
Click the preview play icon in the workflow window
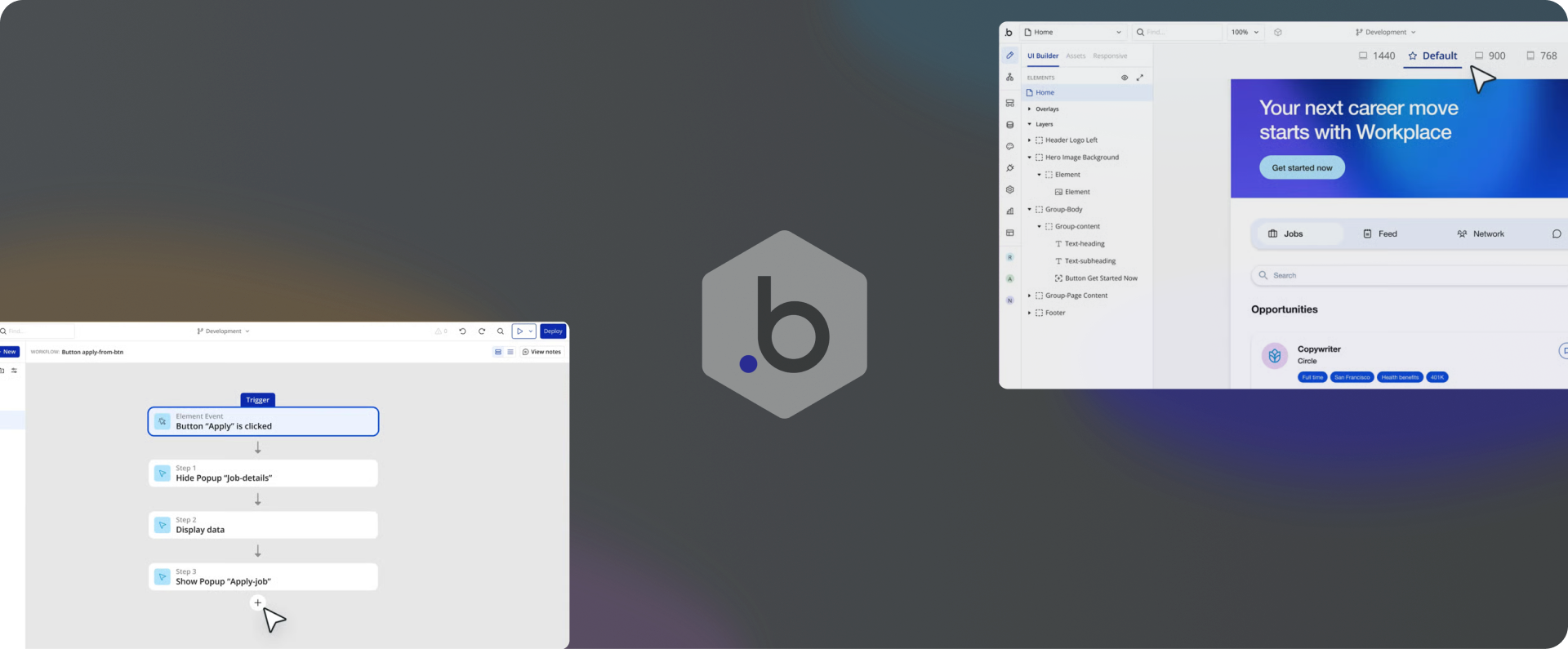tap(519, 331)
